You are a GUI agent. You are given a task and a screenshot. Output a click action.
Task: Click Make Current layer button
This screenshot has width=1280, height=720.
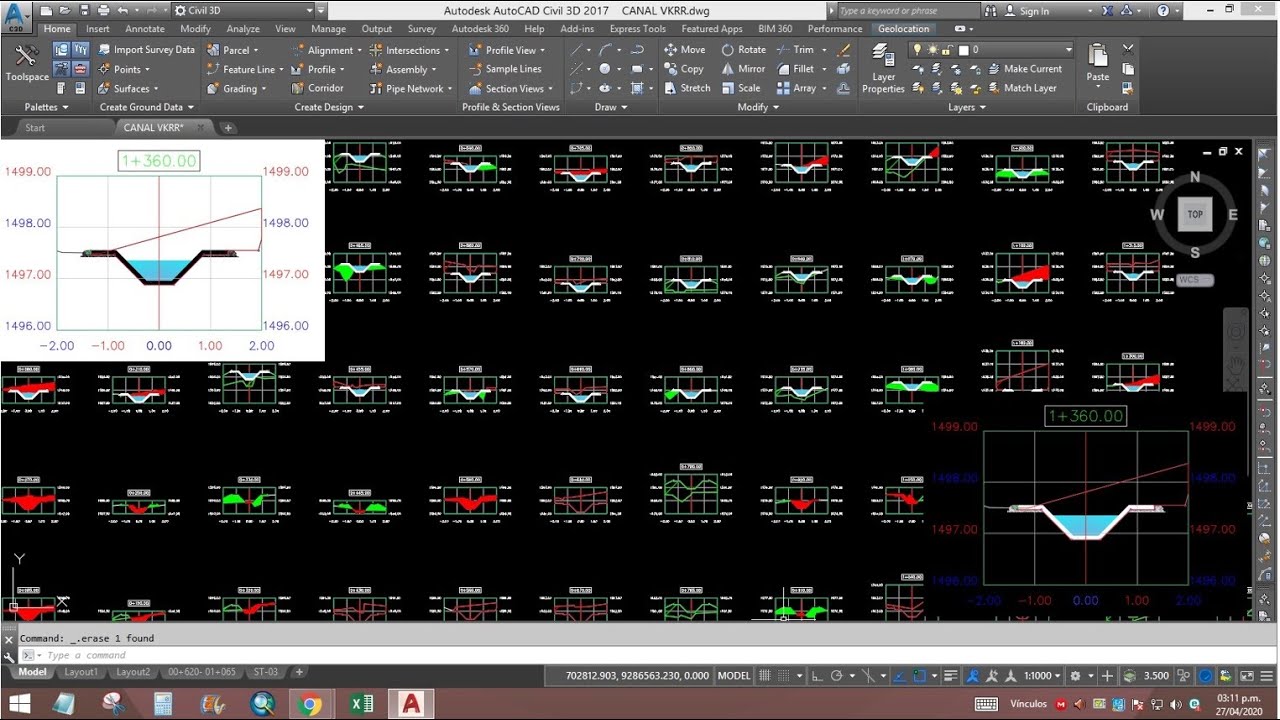point(1025,69)
